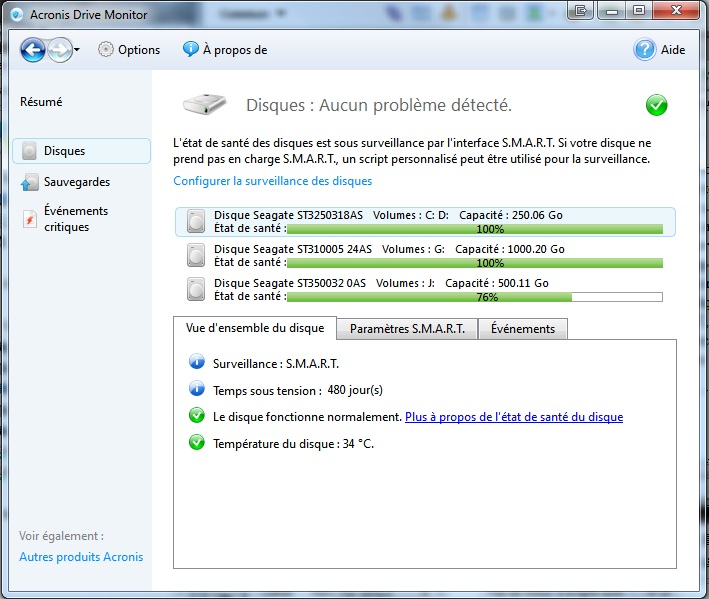The height and width of the screenshot is (599, 709).
Task: Click the Options gear icon
Action: [106, 49]
